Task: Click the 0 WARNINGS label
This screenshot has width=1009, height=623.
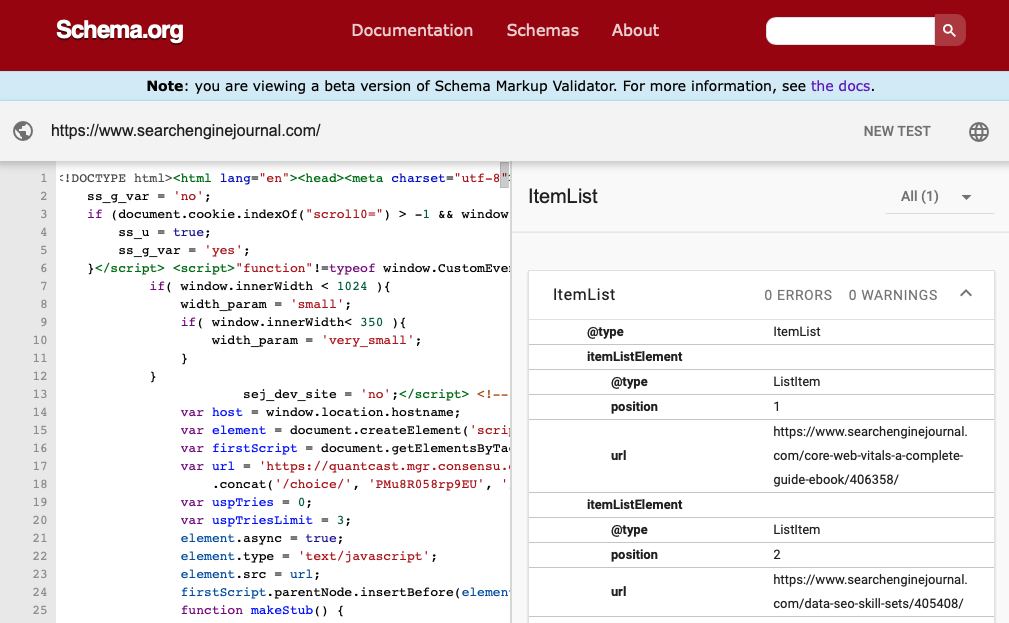Action: coord(893,295)
